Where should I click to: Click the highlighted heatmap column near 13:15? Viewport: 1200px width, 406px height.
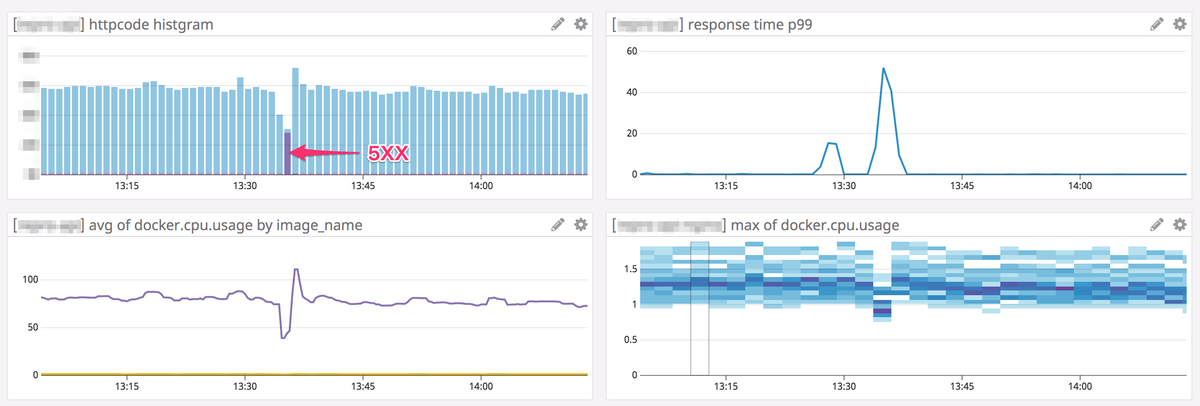(699, 308)
